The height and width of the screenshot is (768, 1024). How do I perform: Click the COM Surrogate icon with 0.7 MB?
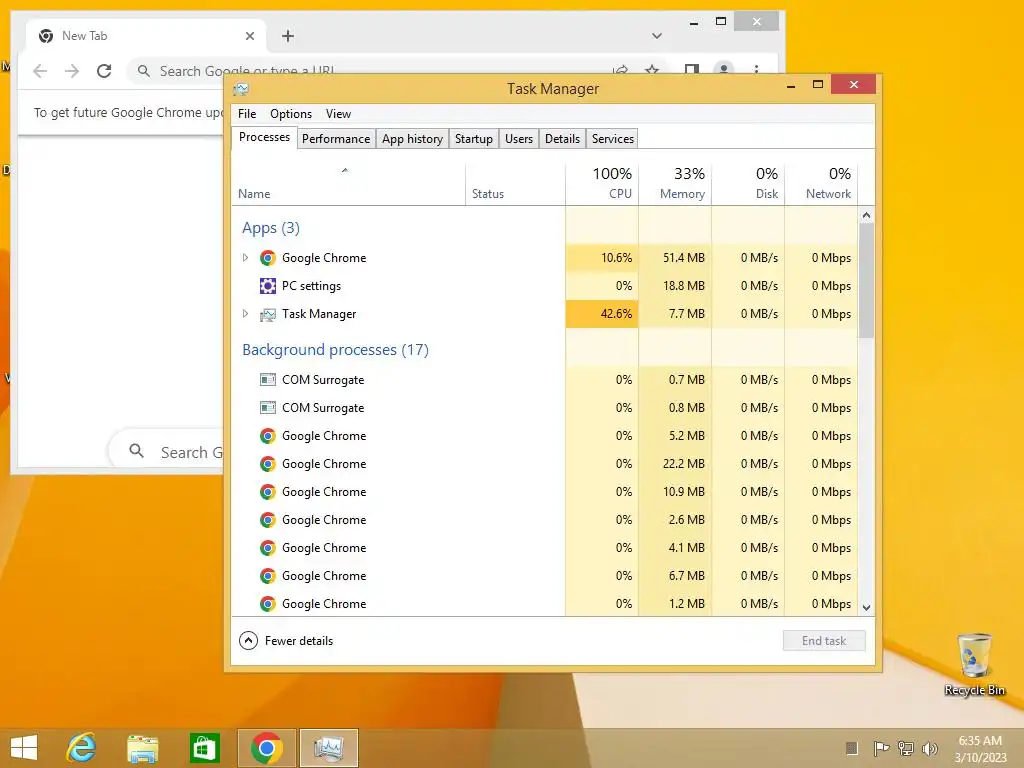tap(267, 379)
